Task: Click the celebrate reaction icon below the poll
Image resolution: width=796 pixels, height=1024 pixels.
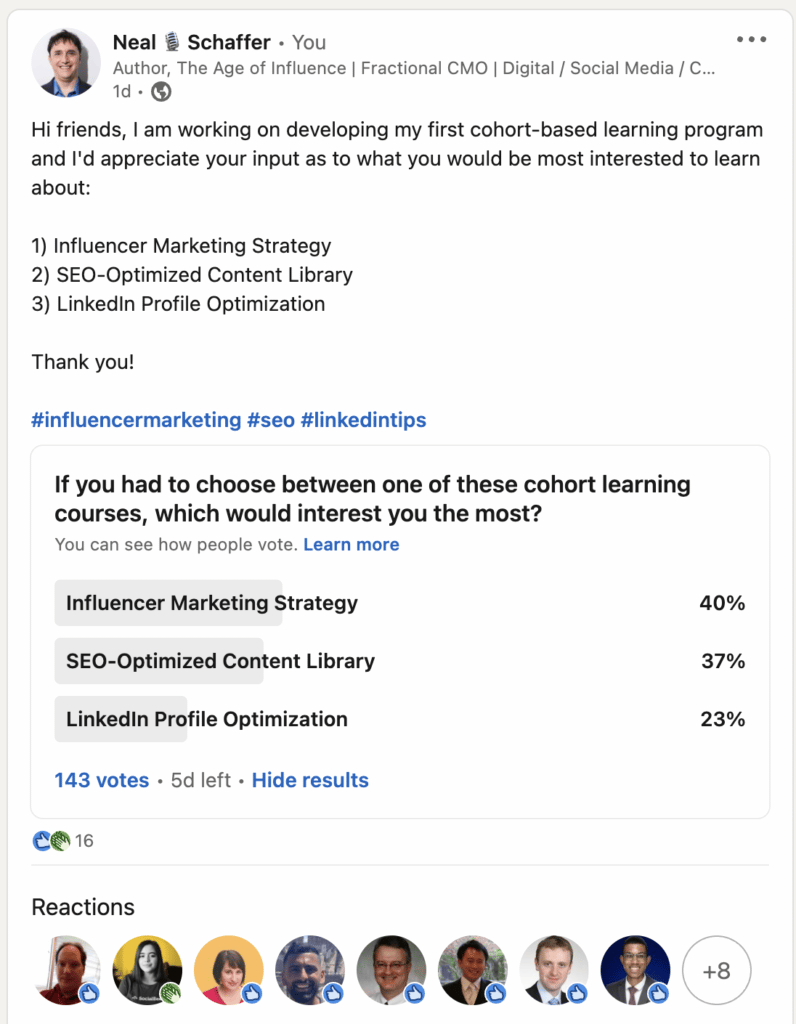Action: pyautogui.click(x=61, y=840)
